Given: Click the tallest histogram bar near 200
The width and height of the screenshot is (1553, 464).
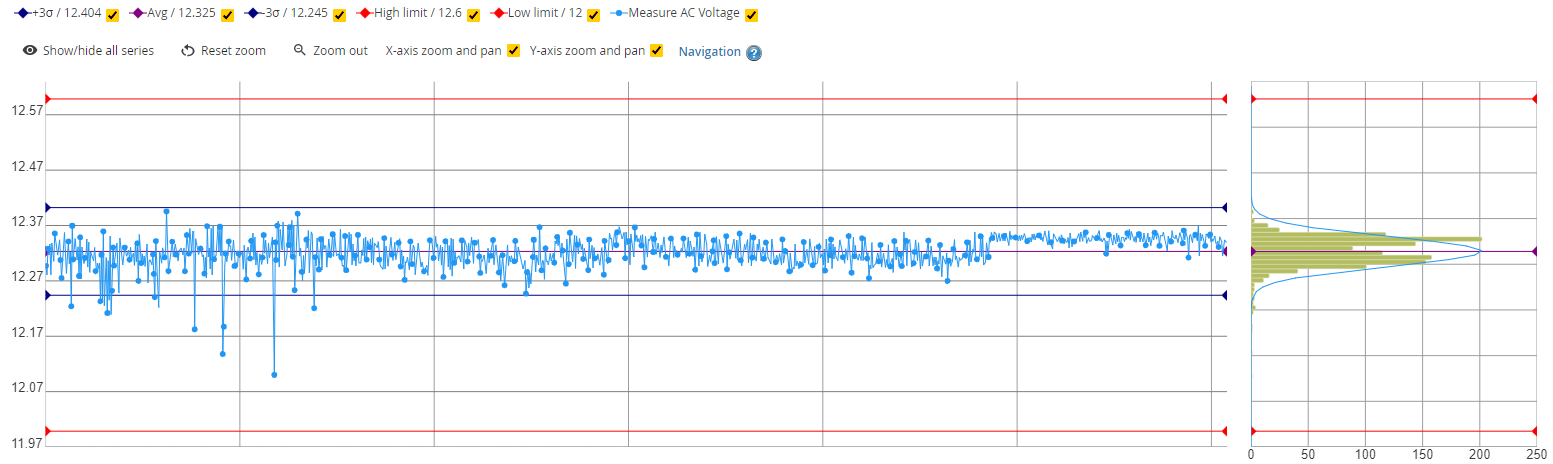Looking at the screenshot, I should pos(1366,238).
